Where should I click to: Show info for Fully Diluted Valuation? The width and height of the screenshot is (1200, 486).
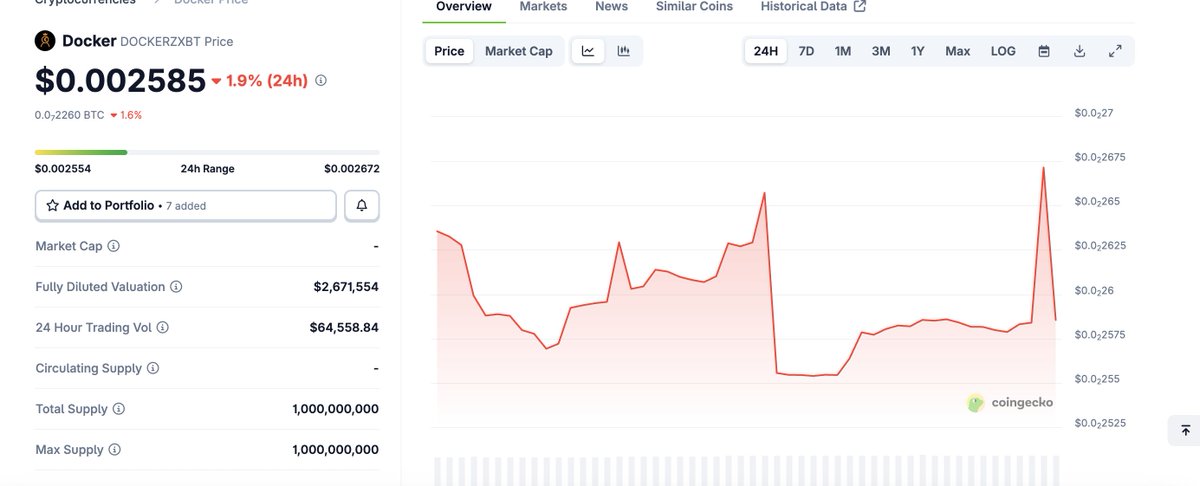click(176, 287)
